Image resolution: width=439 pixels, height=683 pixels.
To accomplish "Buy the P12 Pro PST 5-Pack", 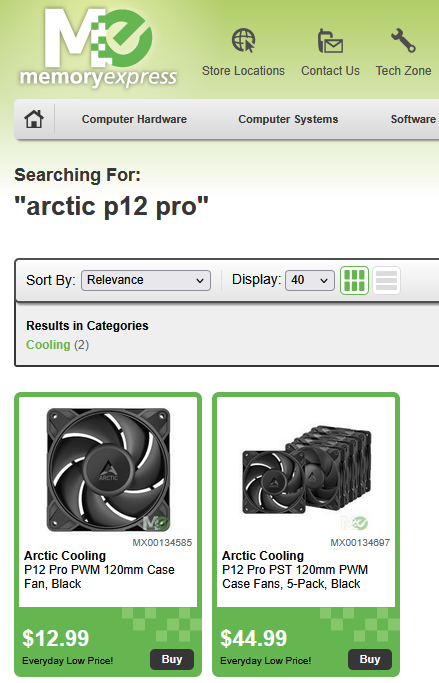I will click(370, 659).
